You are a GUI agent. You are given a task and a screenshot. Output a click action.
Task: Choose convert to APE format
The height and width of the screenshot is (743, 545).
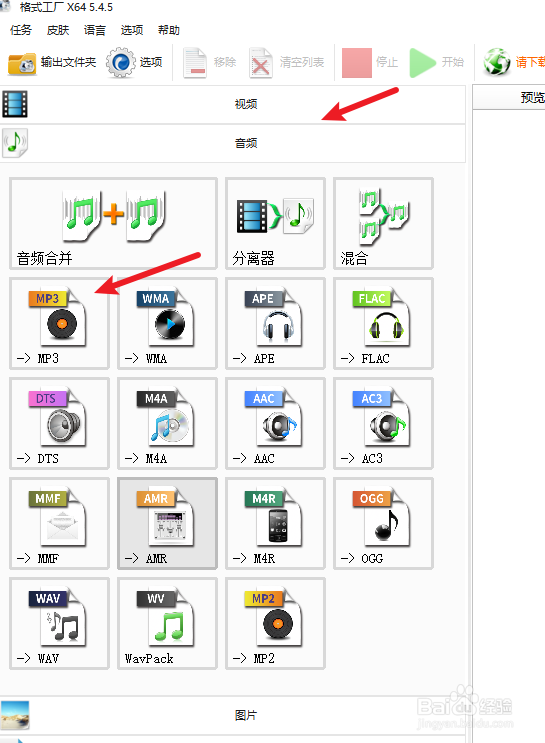click(275, 324)
